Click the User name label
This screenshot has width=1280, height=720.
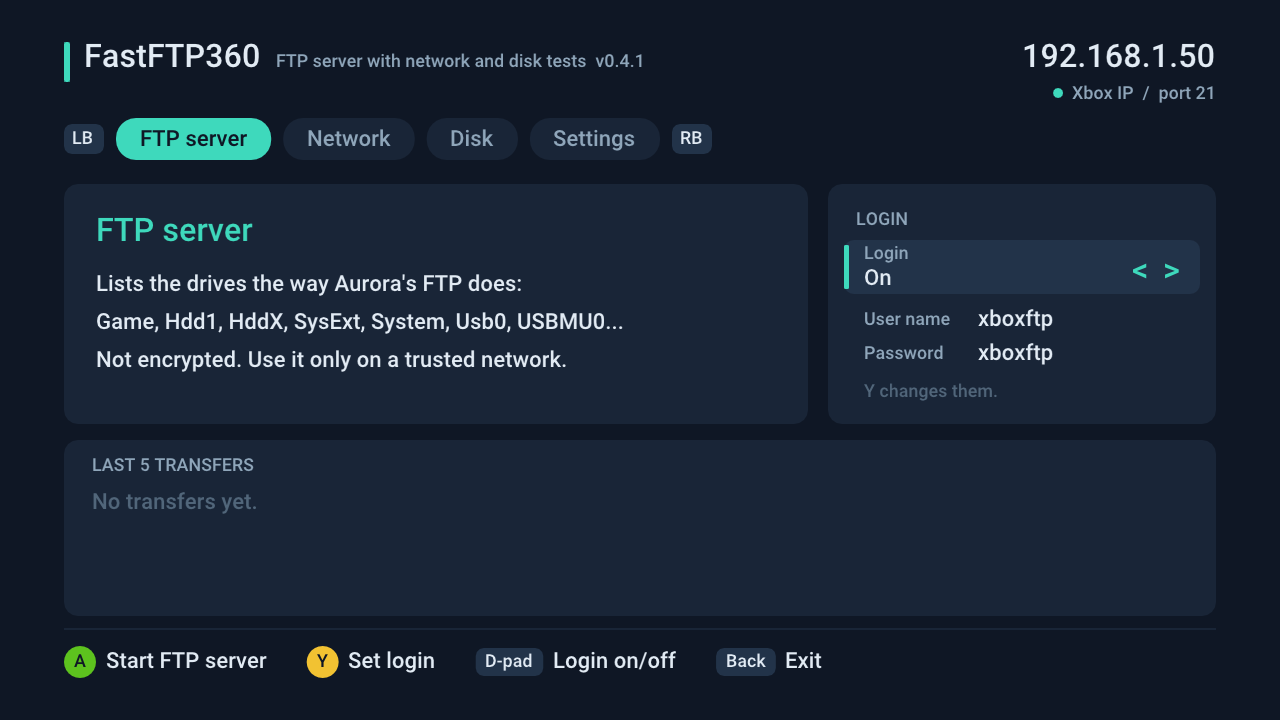907,320
